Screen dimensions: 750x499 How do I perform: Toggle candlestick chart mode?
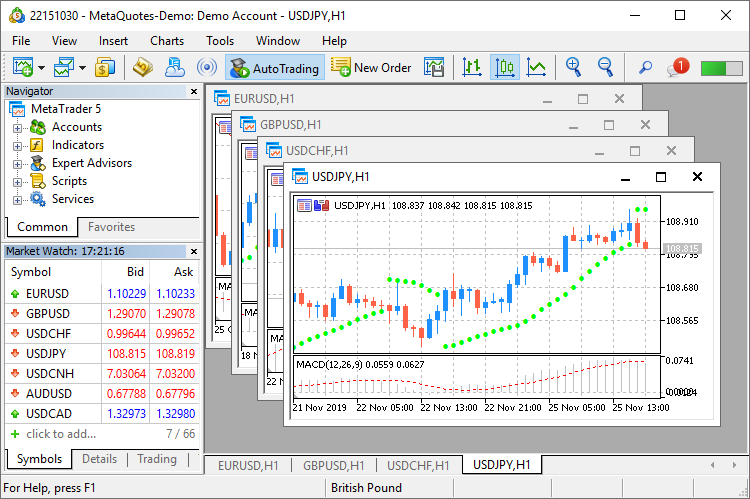click(x=504, y=68)
